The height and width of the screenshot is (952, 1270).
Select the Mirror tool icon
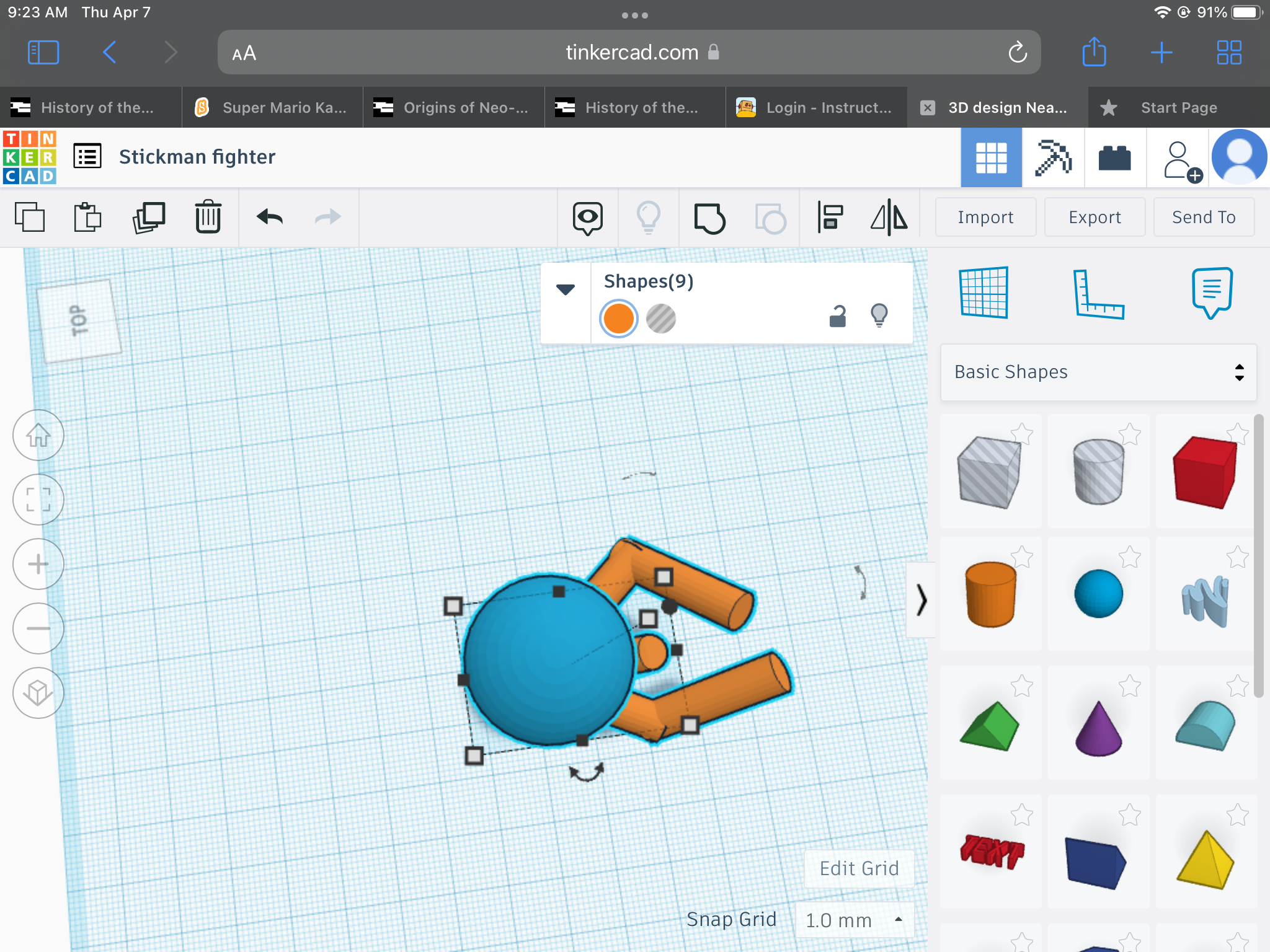[x=889, y=217]
